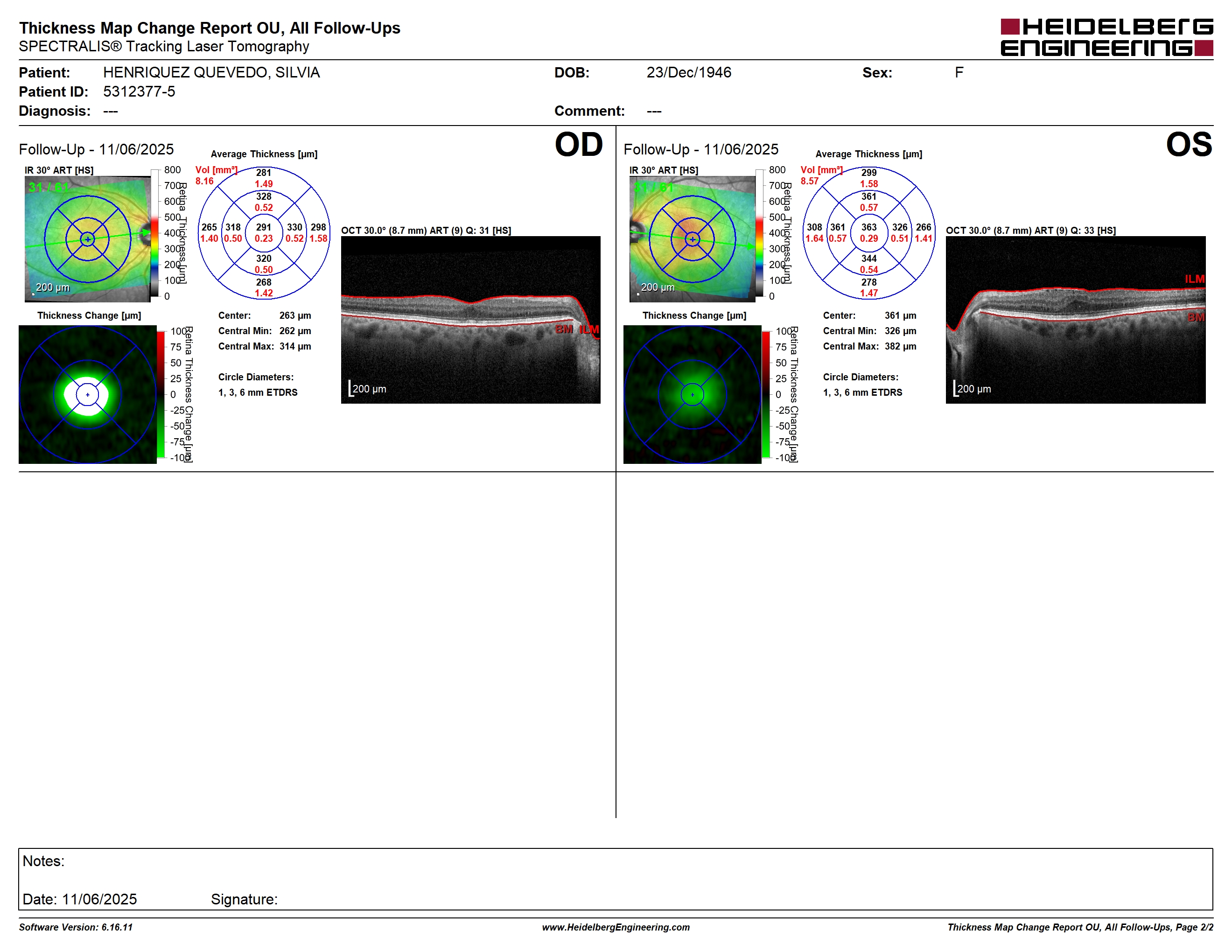Click the OS volume value '8.57'
Viewport: 1232px width, 952px height.
810,181
